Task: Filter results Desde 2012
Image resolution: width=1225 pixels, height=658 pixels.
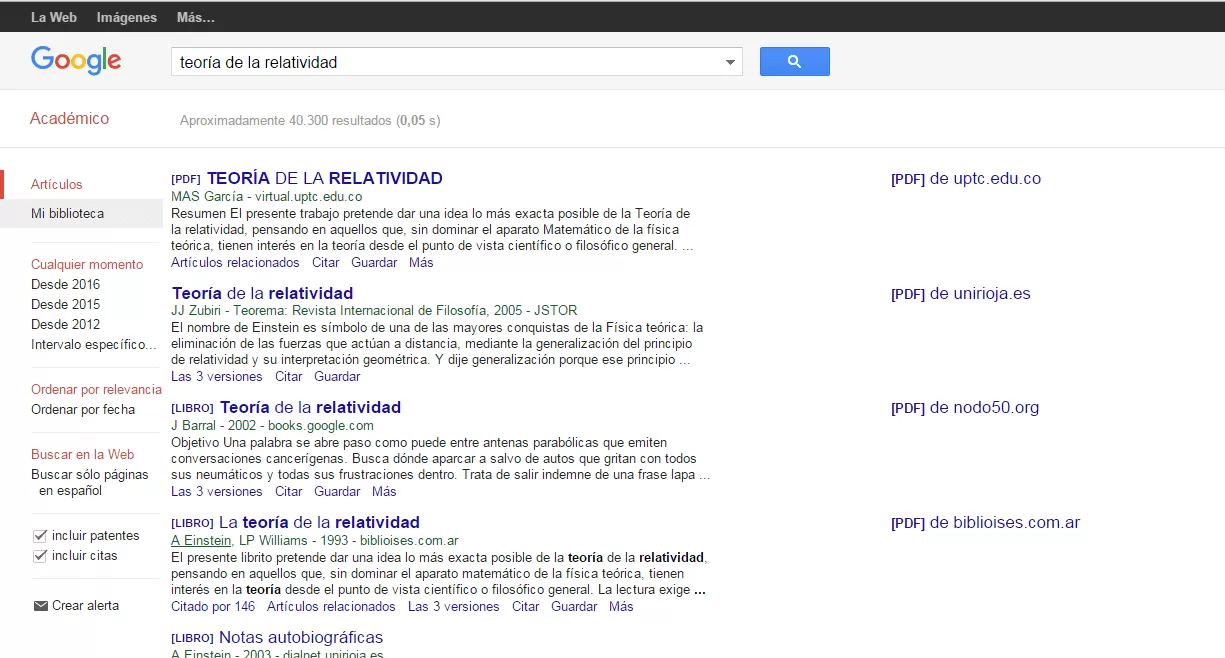Action: [65, 324]
